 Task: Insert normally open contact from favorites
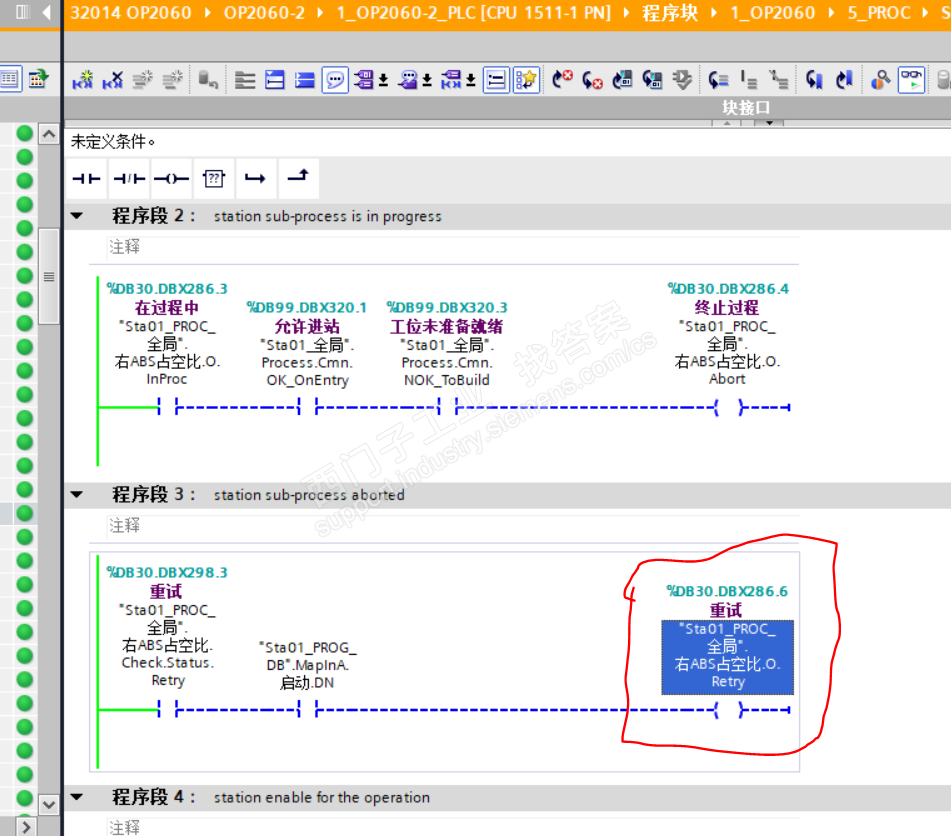point(86,178)
